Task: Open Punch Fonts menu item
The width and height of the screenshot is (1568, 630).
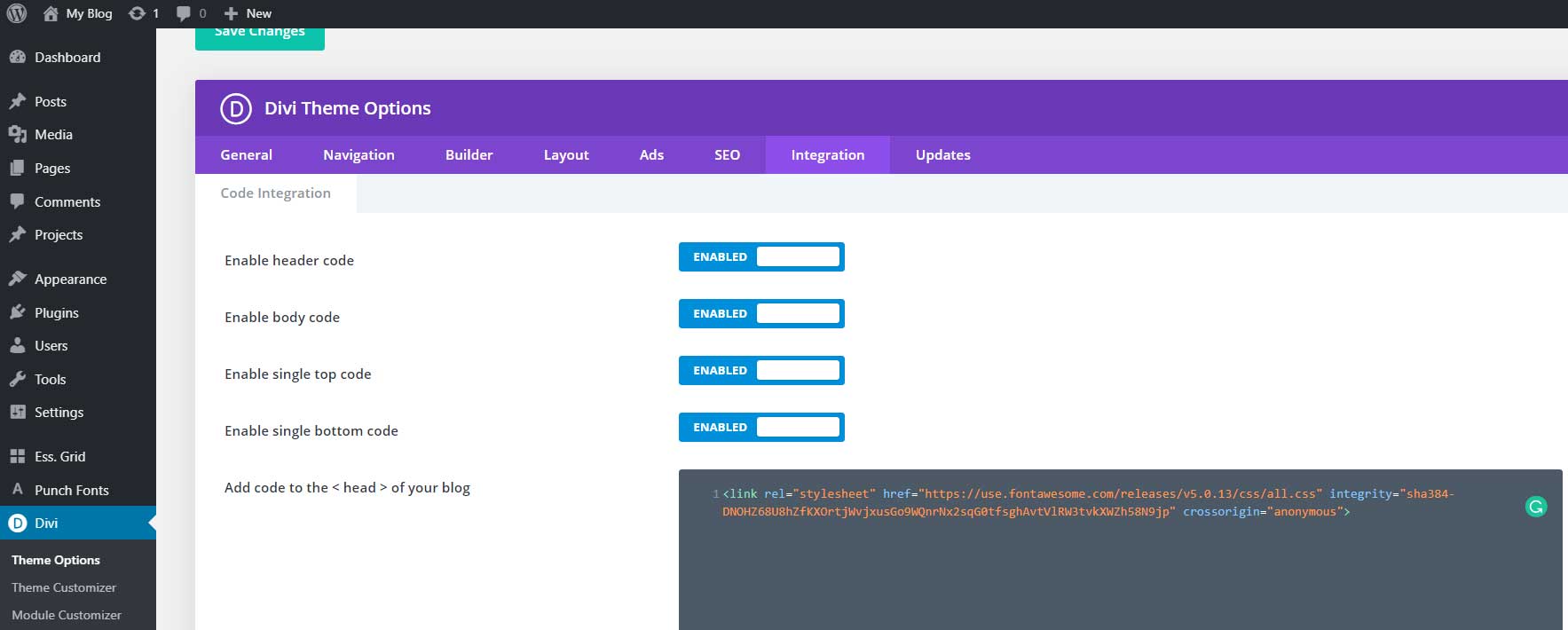Action: click(x=78, y=490)
